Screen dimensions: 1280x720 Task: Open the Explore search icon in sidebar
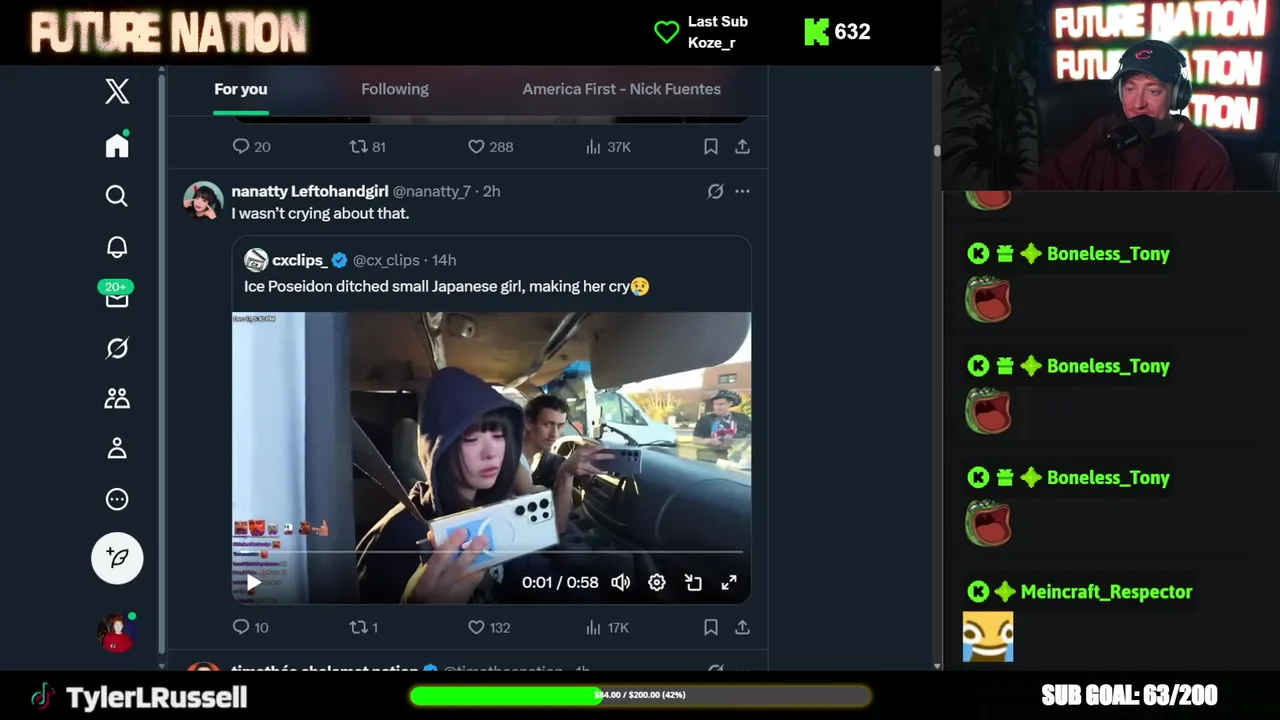pos(117,196)
